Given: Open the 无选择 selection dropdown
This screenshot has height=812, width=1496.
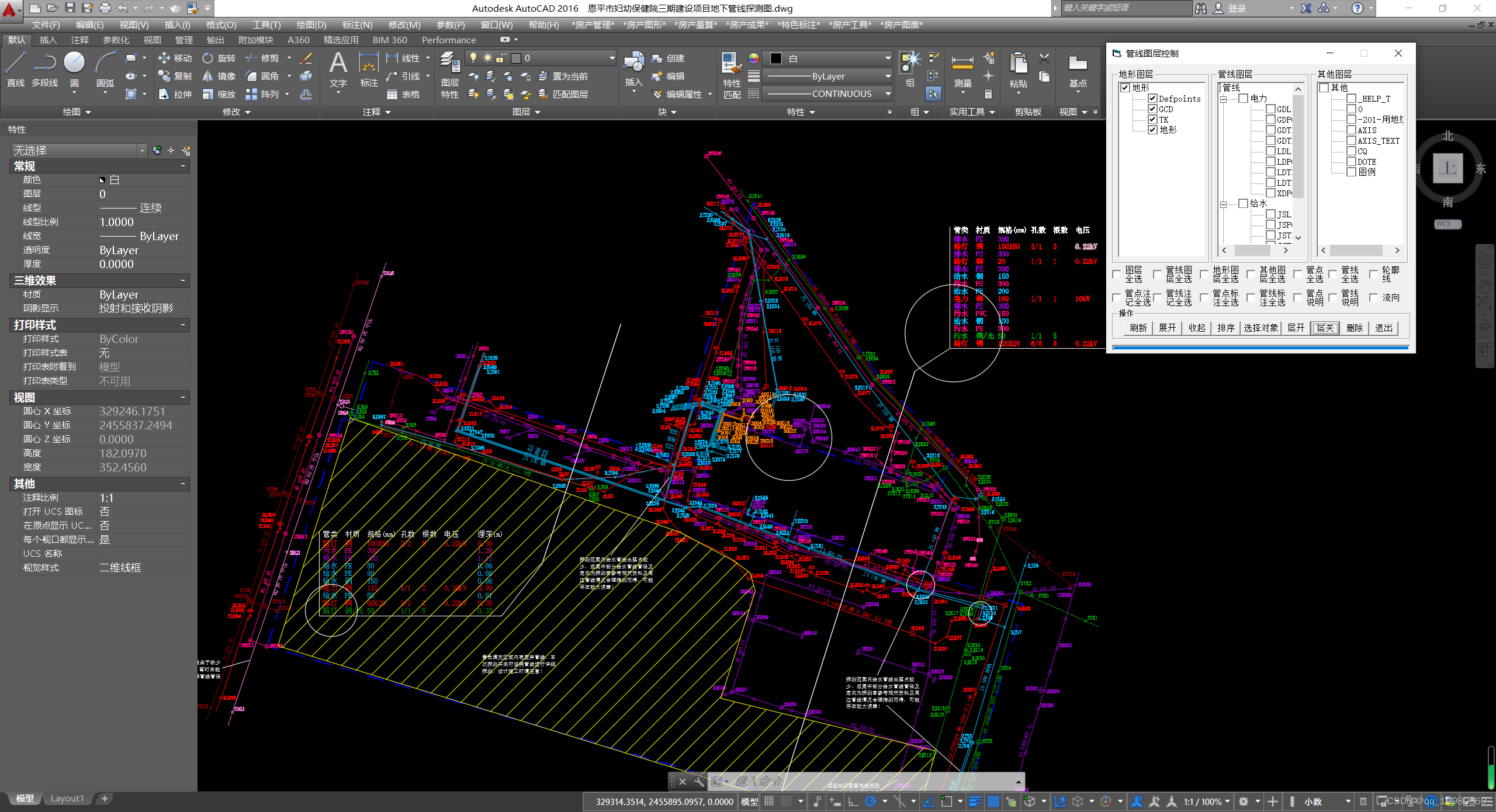Looking at the screenshot, I should (142, 151).
